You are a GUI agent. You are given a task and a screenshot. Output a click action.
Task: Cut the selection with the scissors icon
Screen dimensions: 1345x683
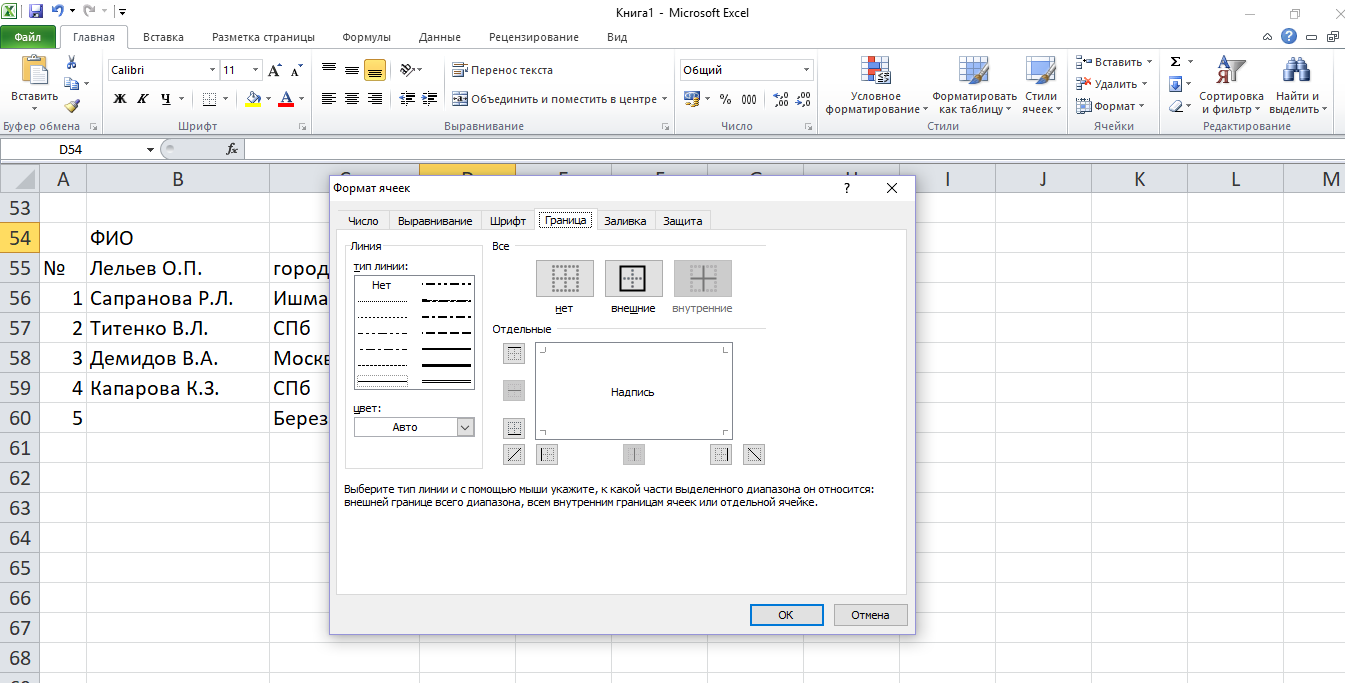coord(71,63)
